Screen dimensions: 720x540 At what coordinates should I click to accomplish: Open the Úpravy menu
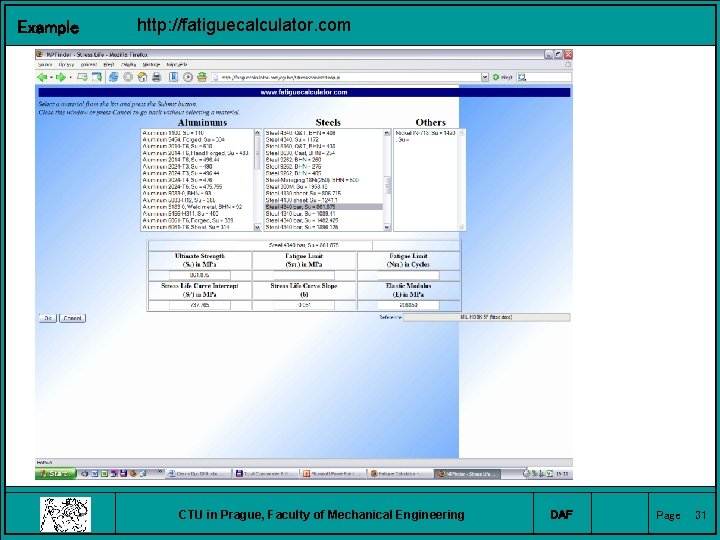tap(66, 65)
